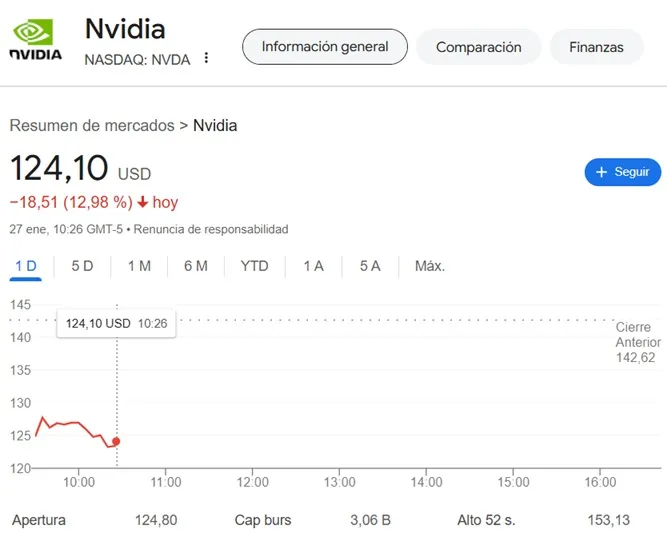
Task: Show the 1 A yearly range
Action: pyautogui.click(x=313, y=266)
